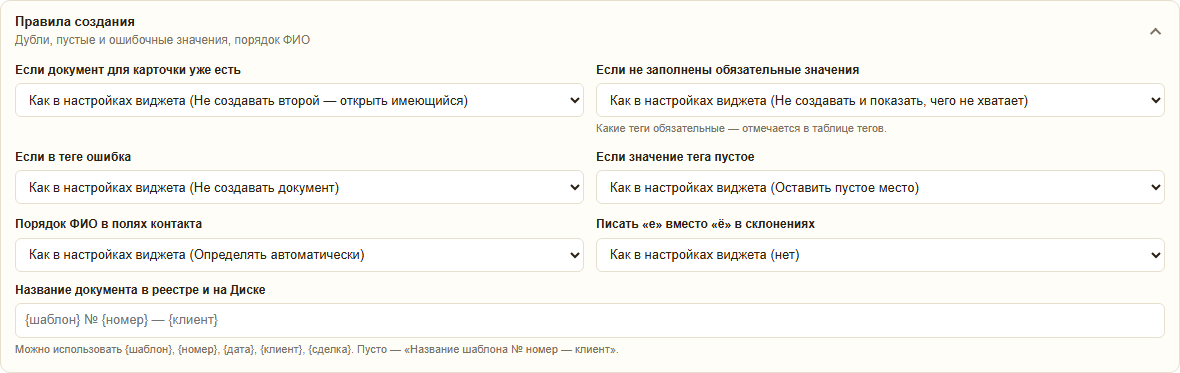Click label «Если не заполнены обязательные значения»
Viewport: 1180px width, 373px height.
pyautogui.click(x=728, y=70)
